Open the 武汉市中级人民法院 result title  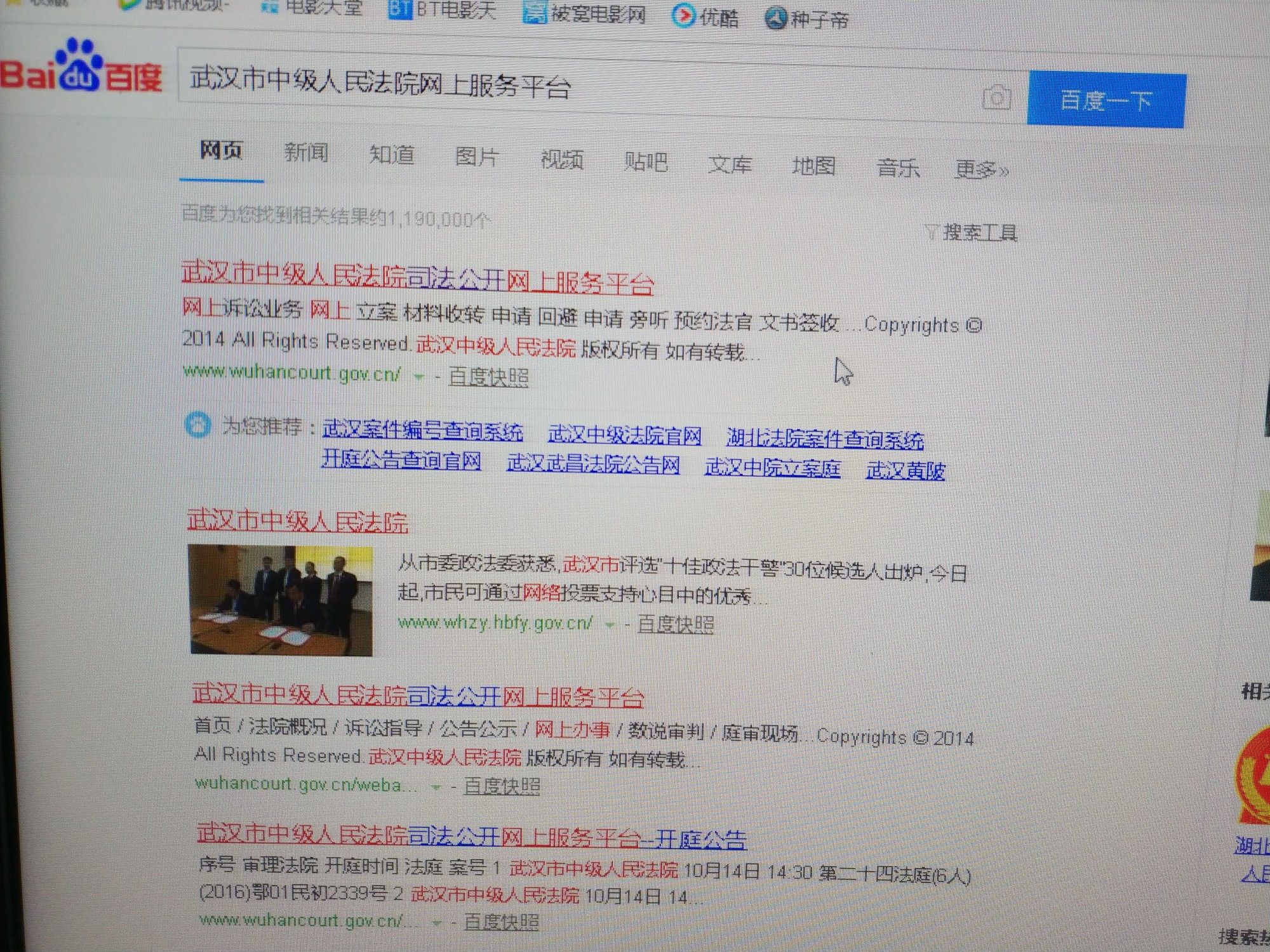[x=297, y=522]
